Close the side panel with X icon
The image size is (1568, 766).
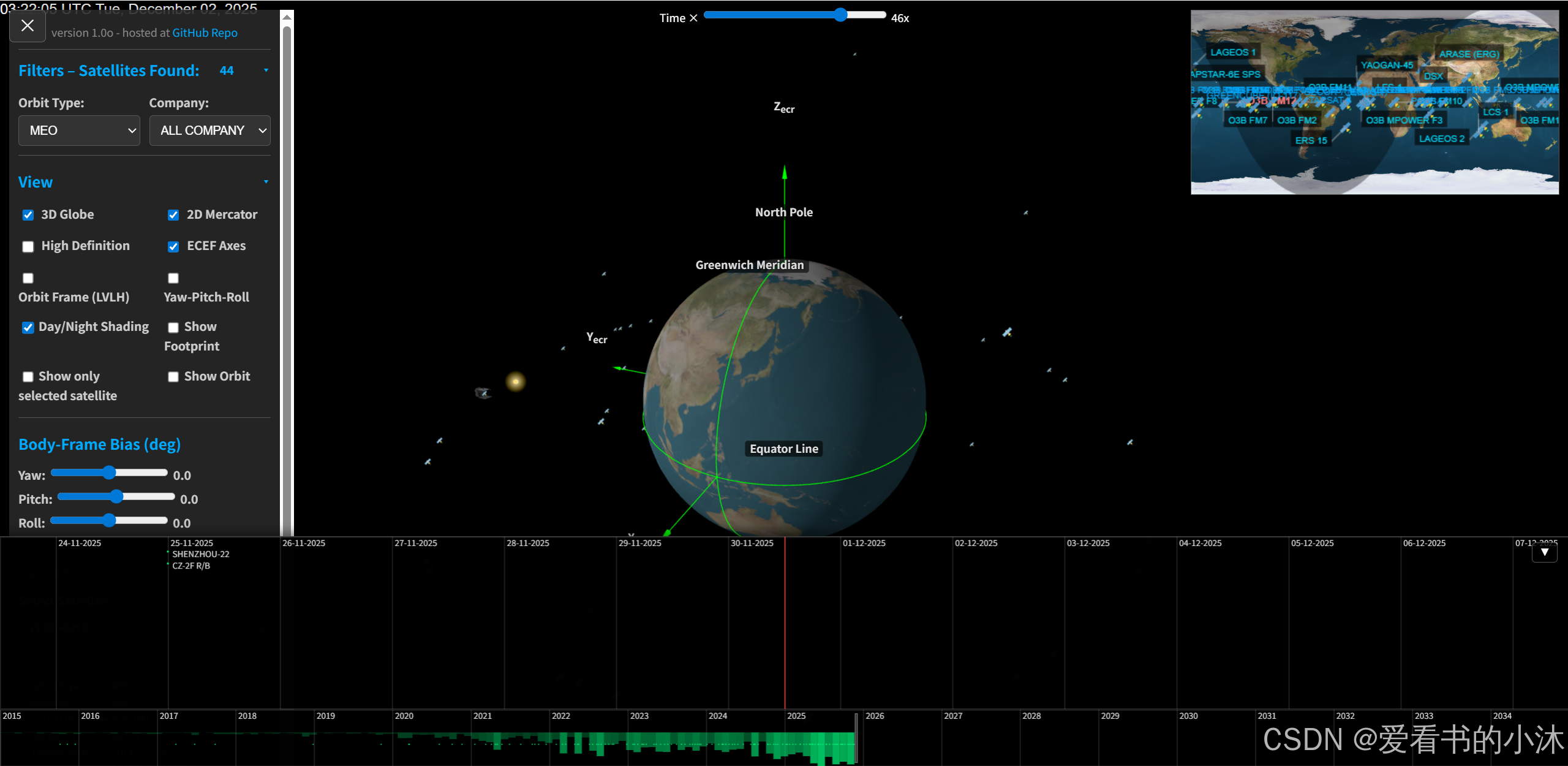[28, 26]
